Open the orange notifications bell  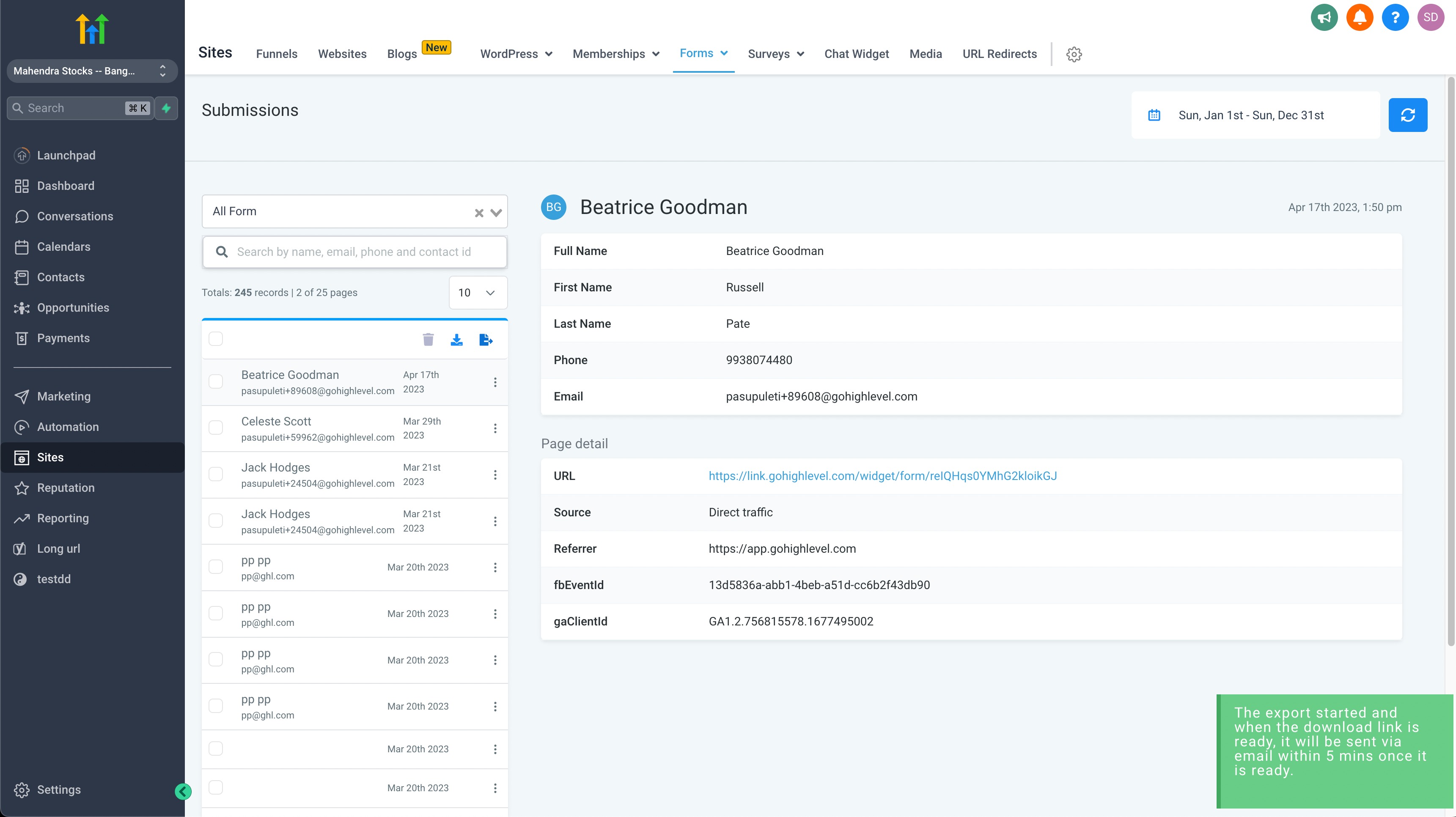pyautogui.click(x=1360, y=17)
